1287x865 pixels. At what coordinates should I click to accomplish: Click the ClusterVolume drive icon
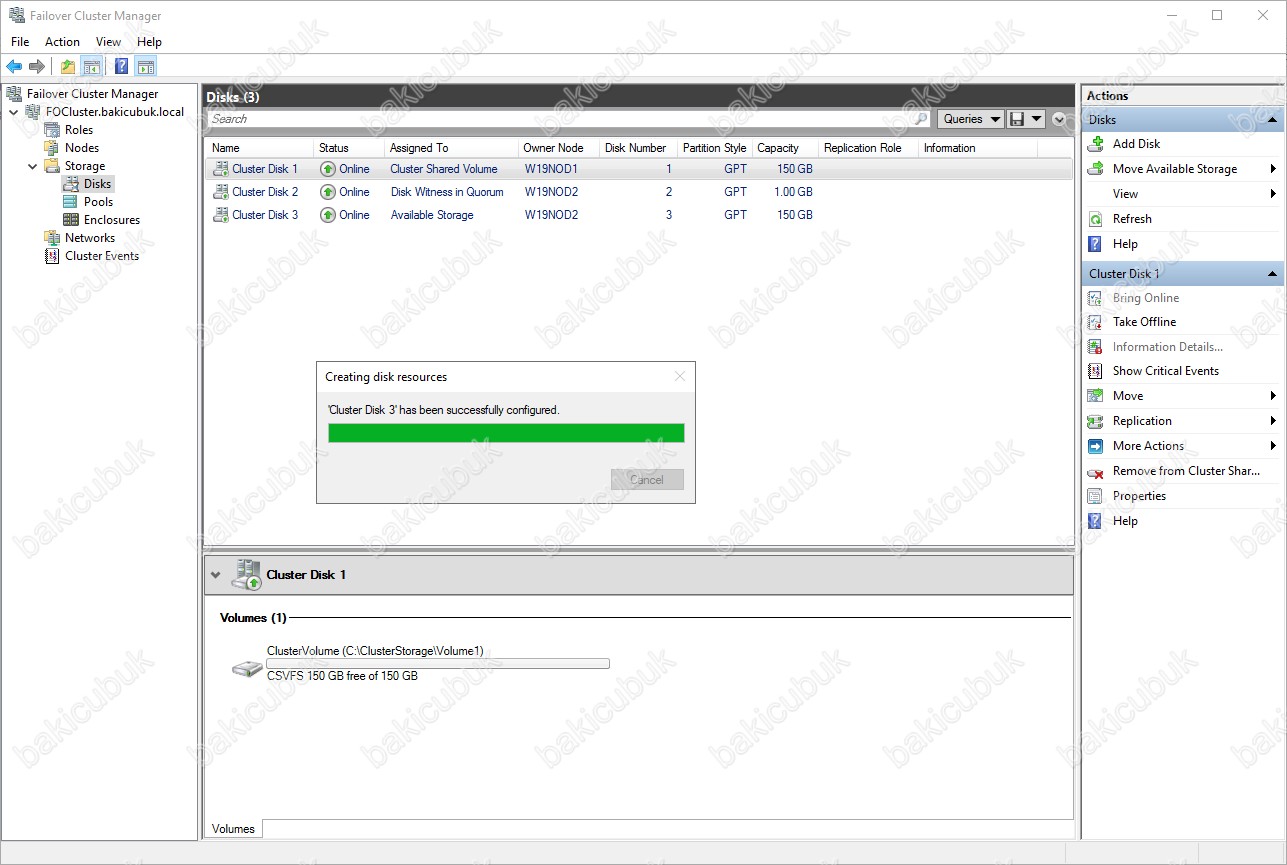coord(247,667)
